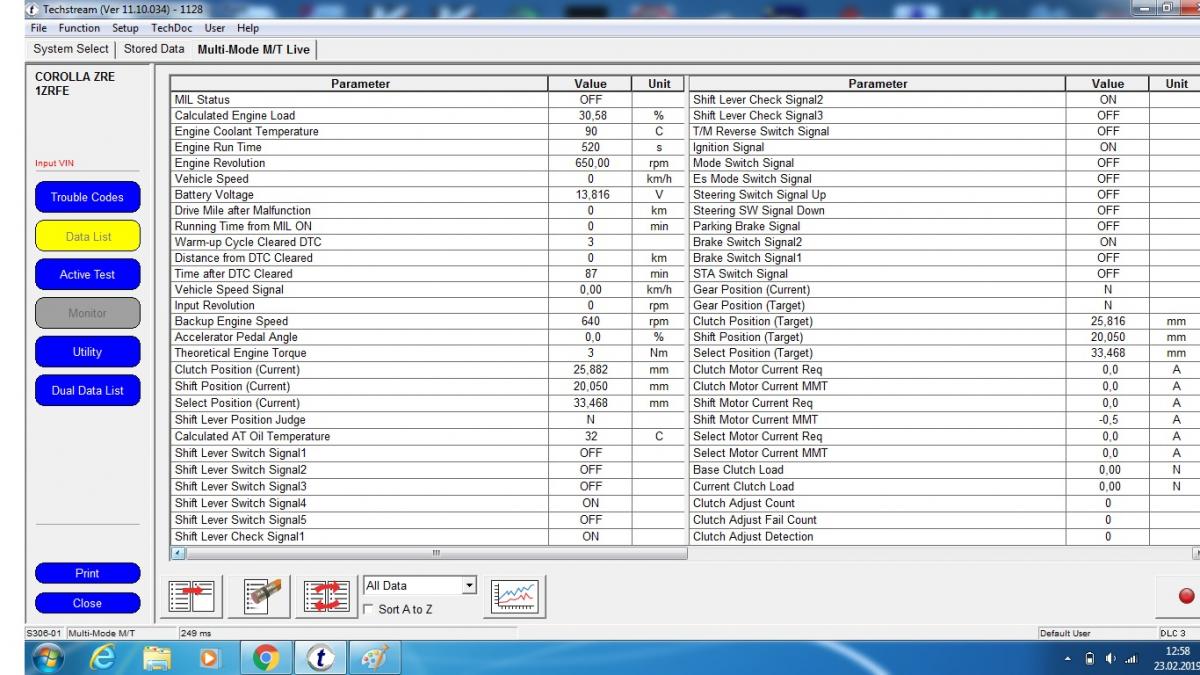Open the graph view icon
The image size is (1200, 675).
(x=516, y=597)
